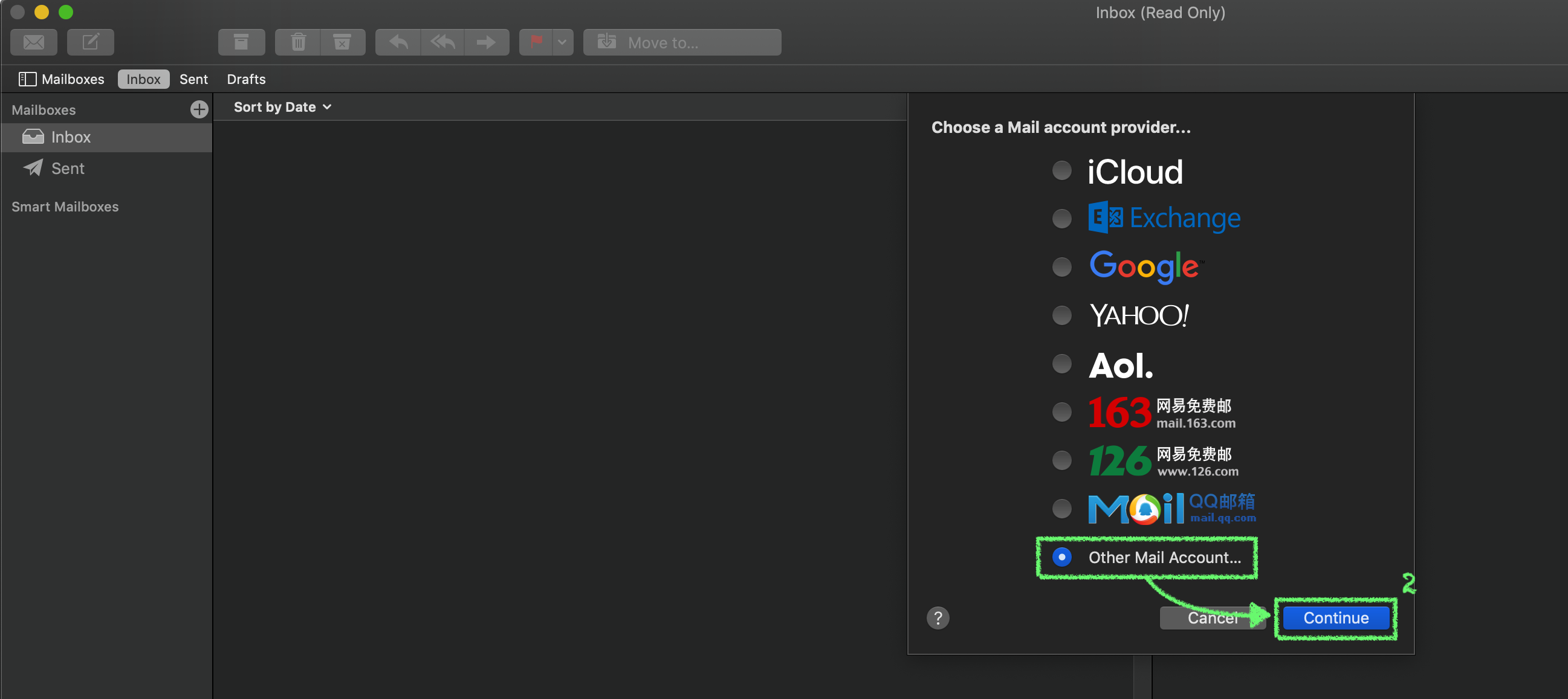Click the Junk mail toolbar icon

tap(342, 42)
